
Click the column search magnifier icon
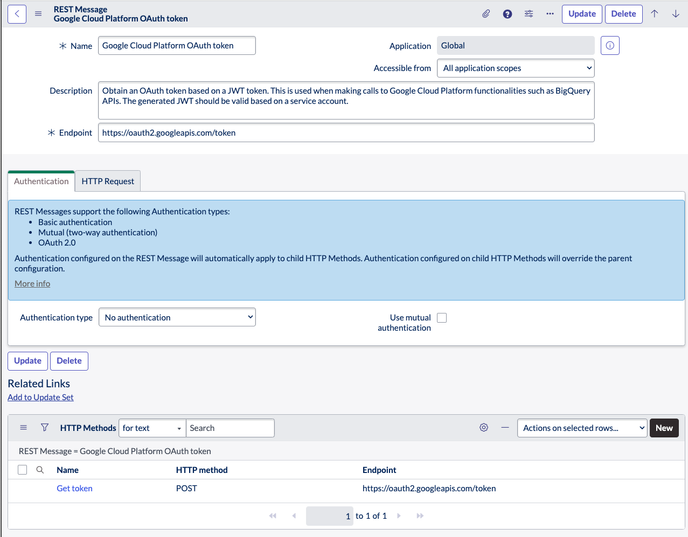(40, 470)
